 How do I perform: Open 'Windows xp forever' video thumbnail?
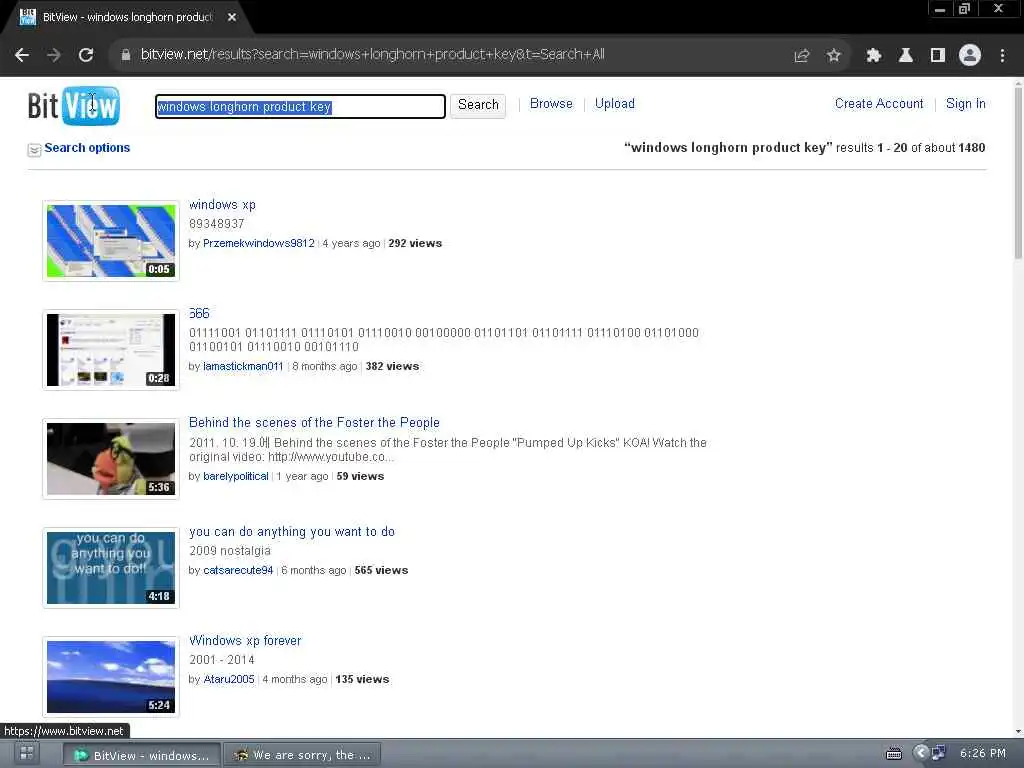tap(111, 677)
